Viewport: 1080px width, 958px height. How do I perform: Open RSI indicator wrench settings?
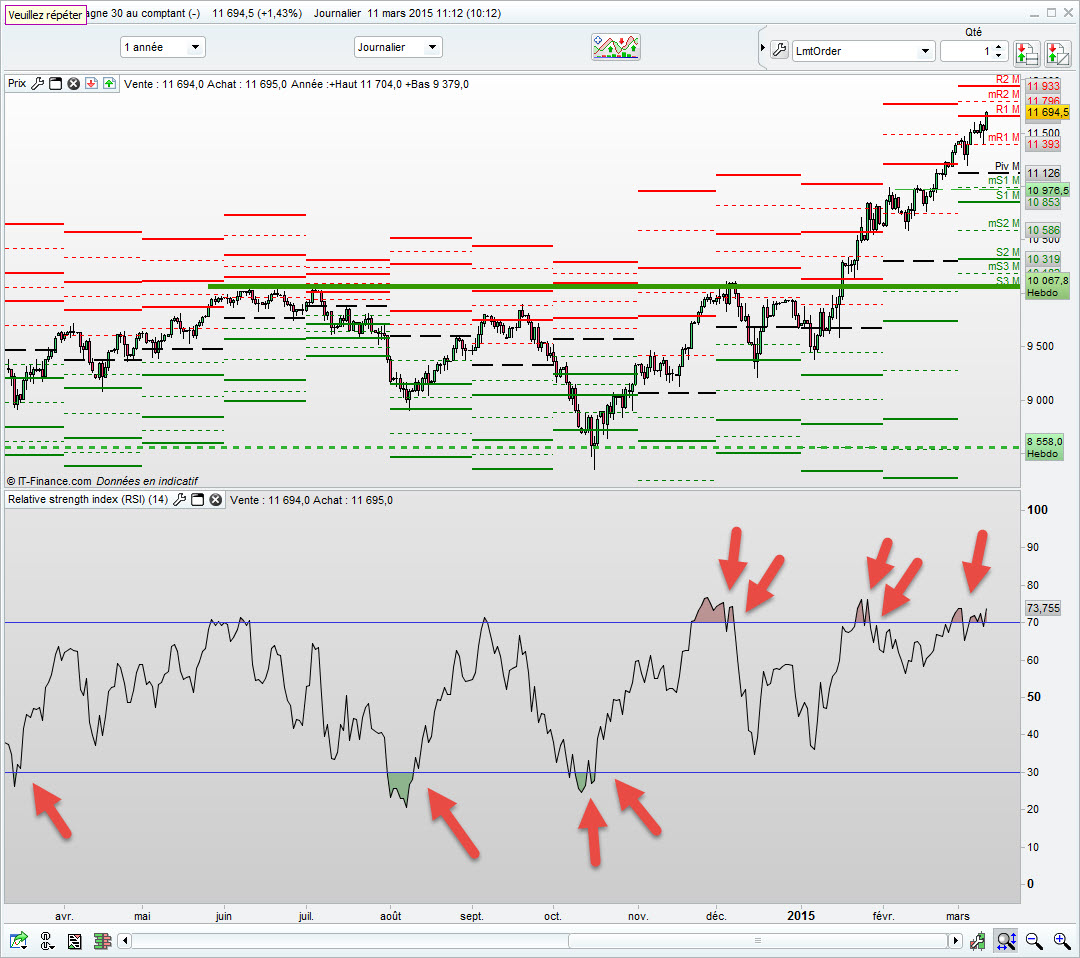coord(179,499)
